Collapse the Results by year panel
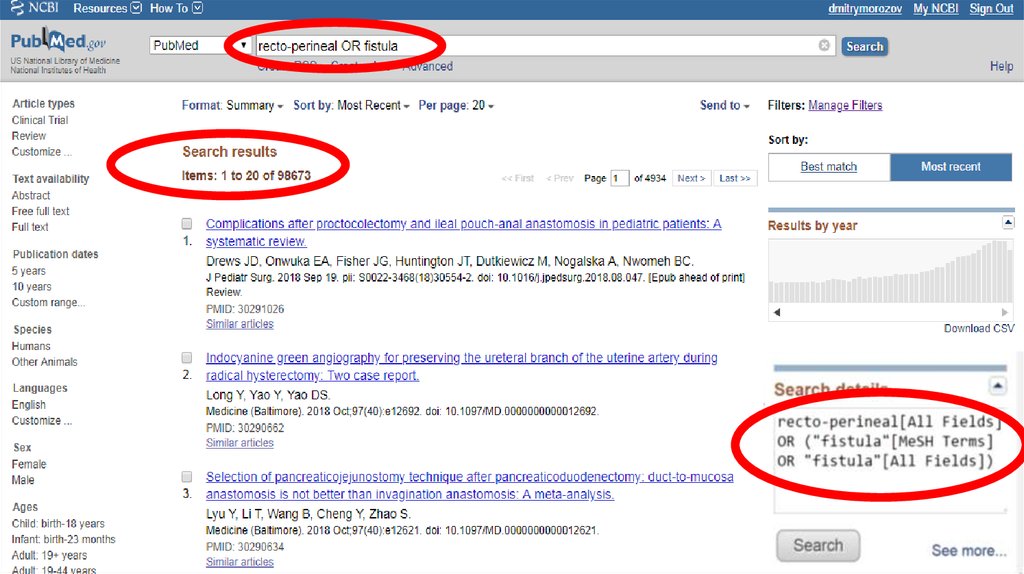 pos(1008,223)
